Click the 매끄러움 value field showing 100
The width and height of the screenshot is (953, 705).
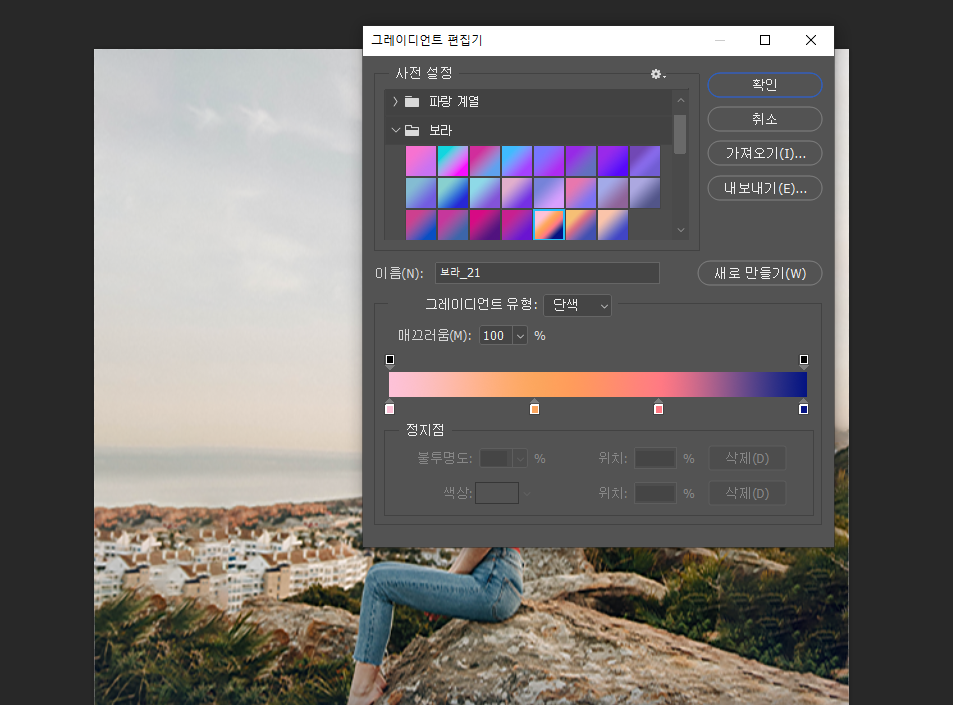(496, 335)
